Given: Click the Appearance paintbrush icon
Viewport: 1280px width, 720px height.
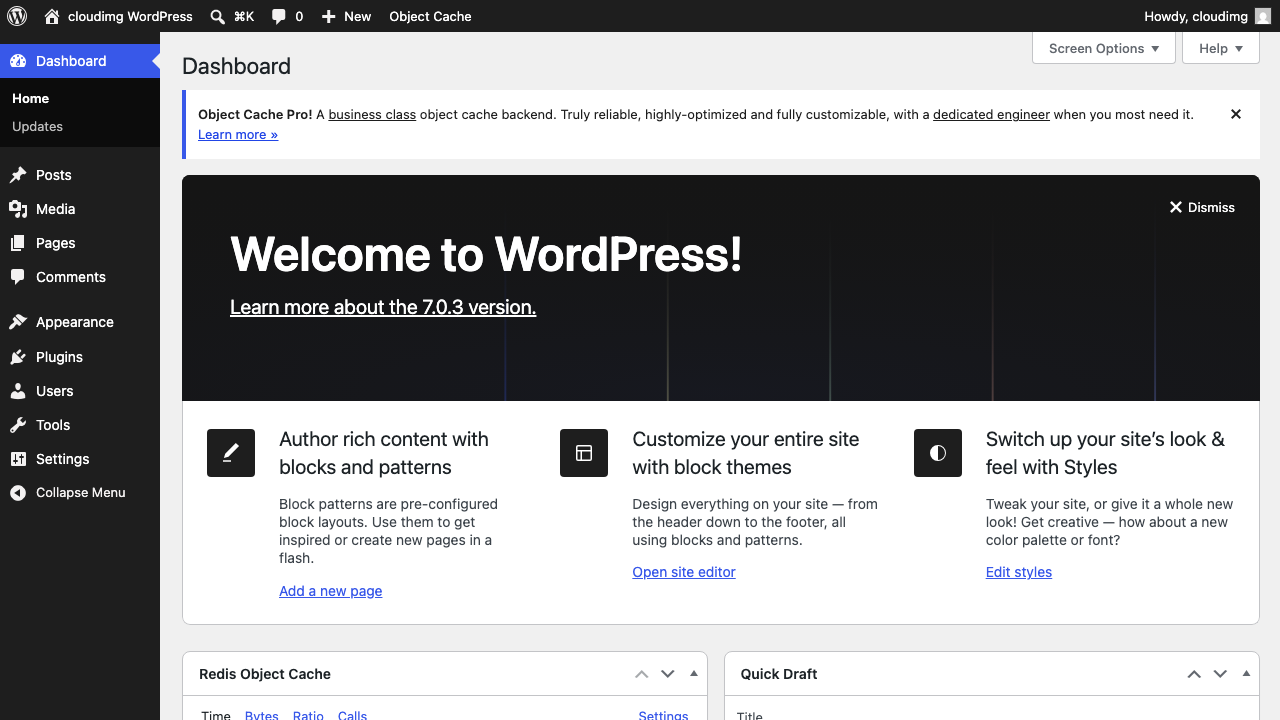Looking at the screenshot, I should click(x=18, y=322).
